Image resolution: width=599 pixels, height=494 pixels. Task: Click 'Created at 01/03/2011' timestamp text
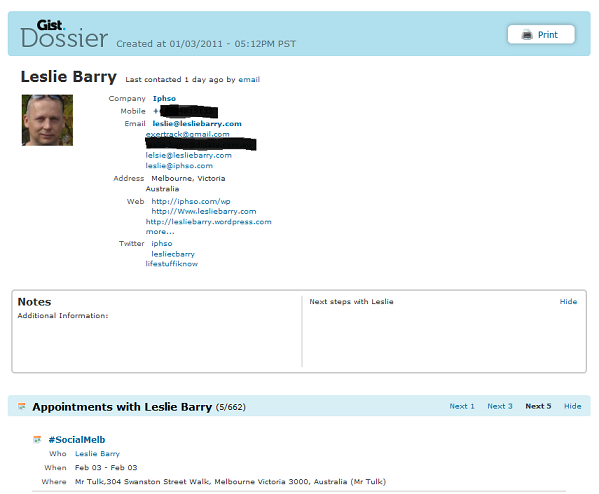coord(206,44)
